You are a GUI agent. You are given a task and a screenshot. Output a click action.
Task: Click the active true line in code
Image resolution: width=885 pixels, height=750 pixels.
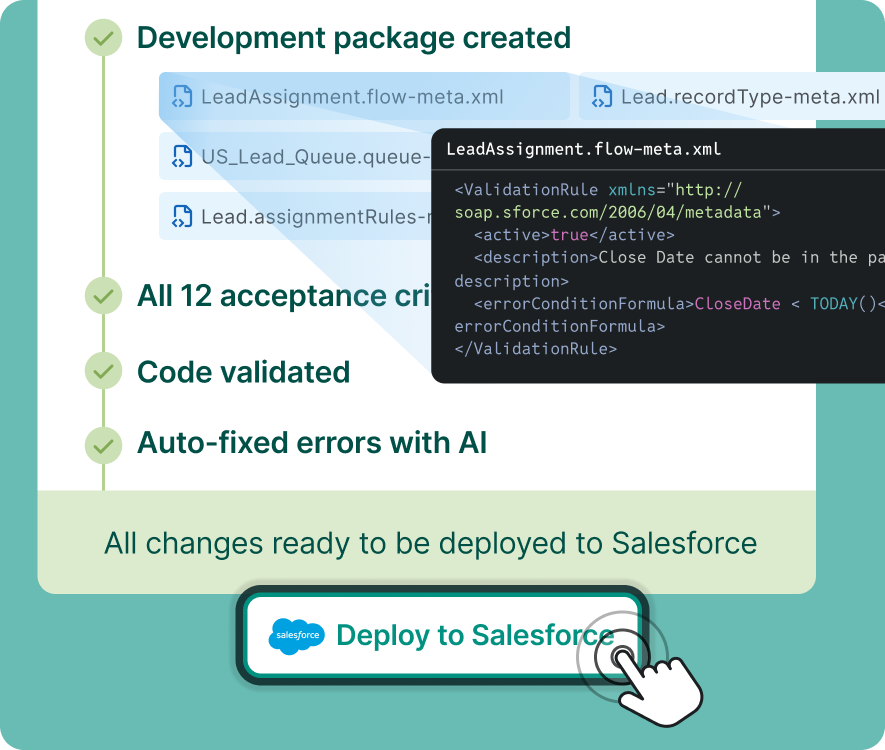(x=574, y=235)
